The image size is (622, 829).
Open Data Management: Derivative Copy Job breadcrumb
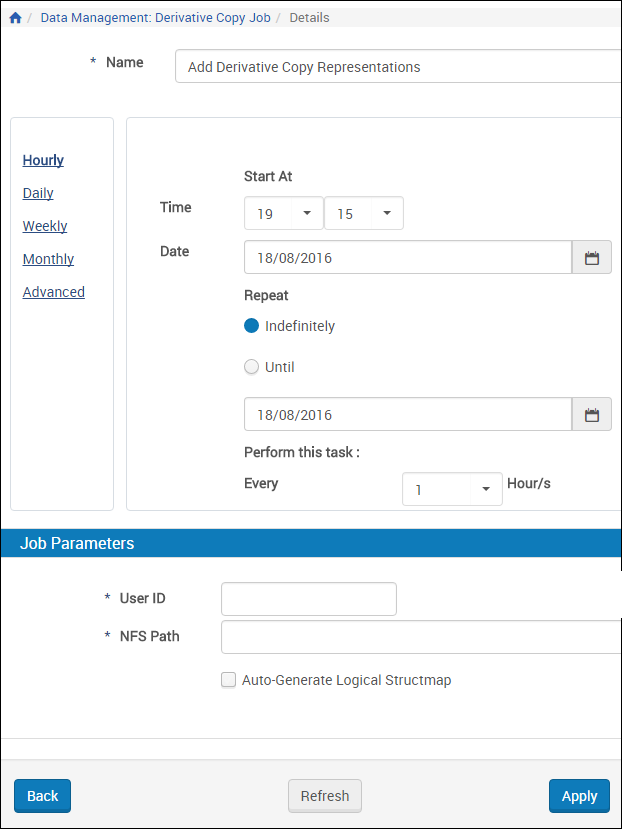[x=155, y=18]
